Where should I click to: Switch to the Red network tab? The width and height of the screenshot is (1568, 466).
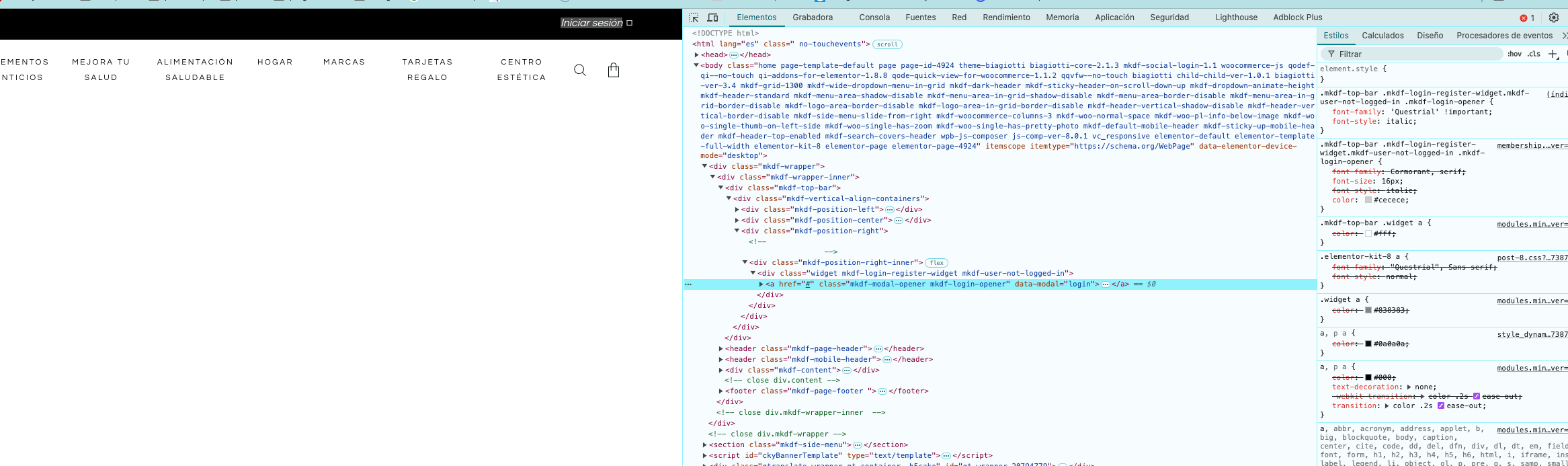959,17
